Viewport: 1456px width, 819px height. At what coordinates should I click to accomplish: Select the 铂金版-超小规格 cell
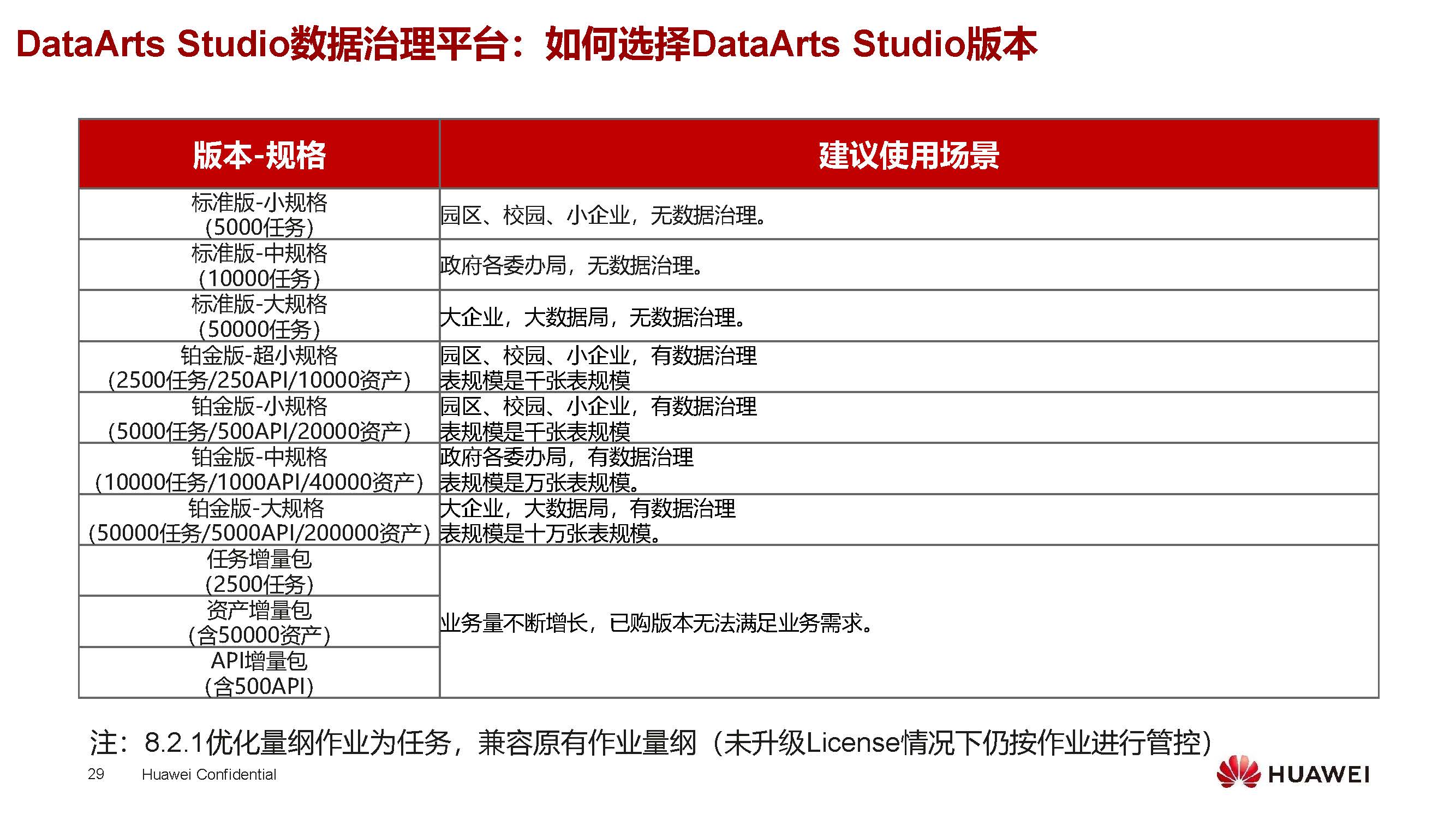click(259, 367)
